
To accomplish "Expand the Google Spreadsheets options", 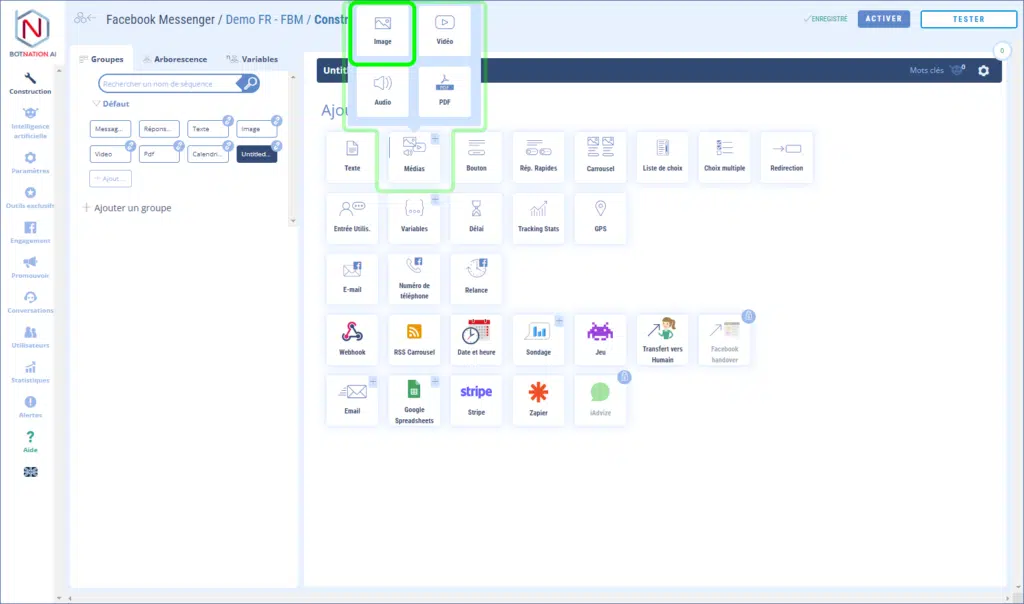I will coord(435,382).
